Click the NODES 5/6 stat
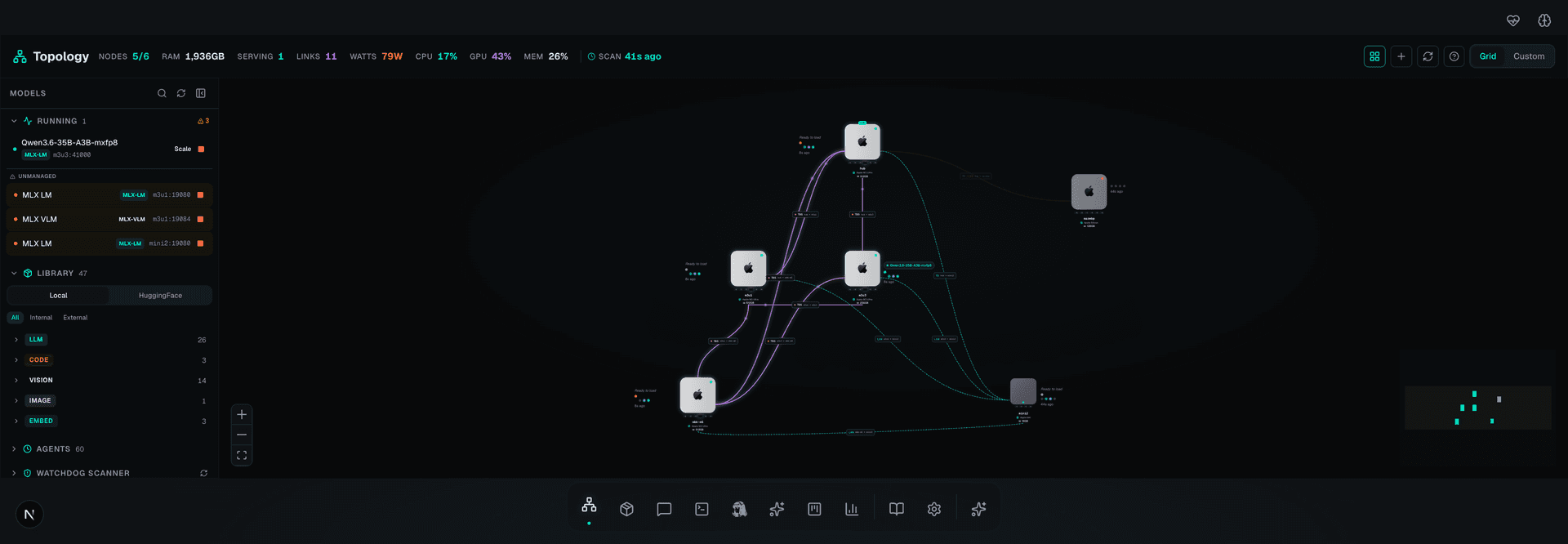The width and height of the screenshot is (1568, 544). click(124, 56)
